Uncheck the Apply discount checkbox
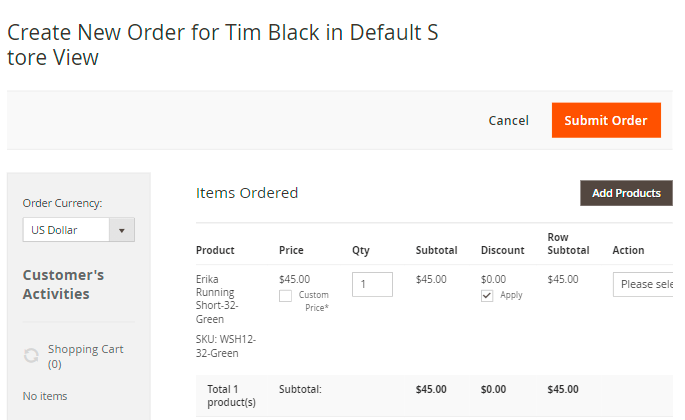 (x=487, y=296)
